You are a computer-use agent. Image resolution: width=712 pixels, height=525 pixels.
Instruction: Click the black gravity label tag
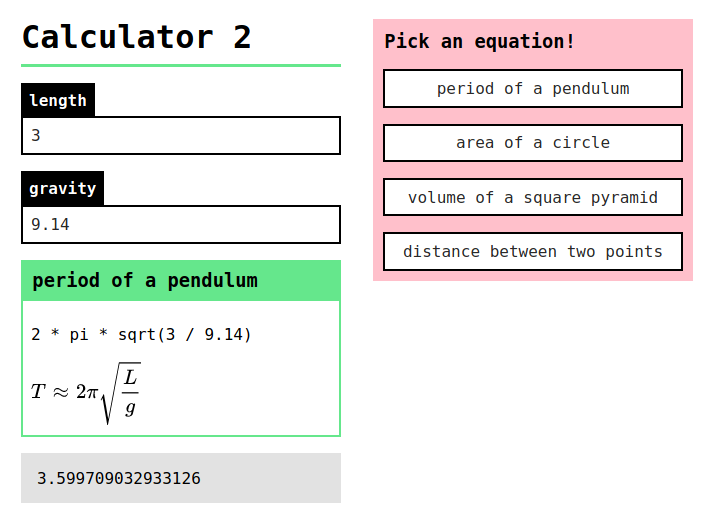[62, 188]
